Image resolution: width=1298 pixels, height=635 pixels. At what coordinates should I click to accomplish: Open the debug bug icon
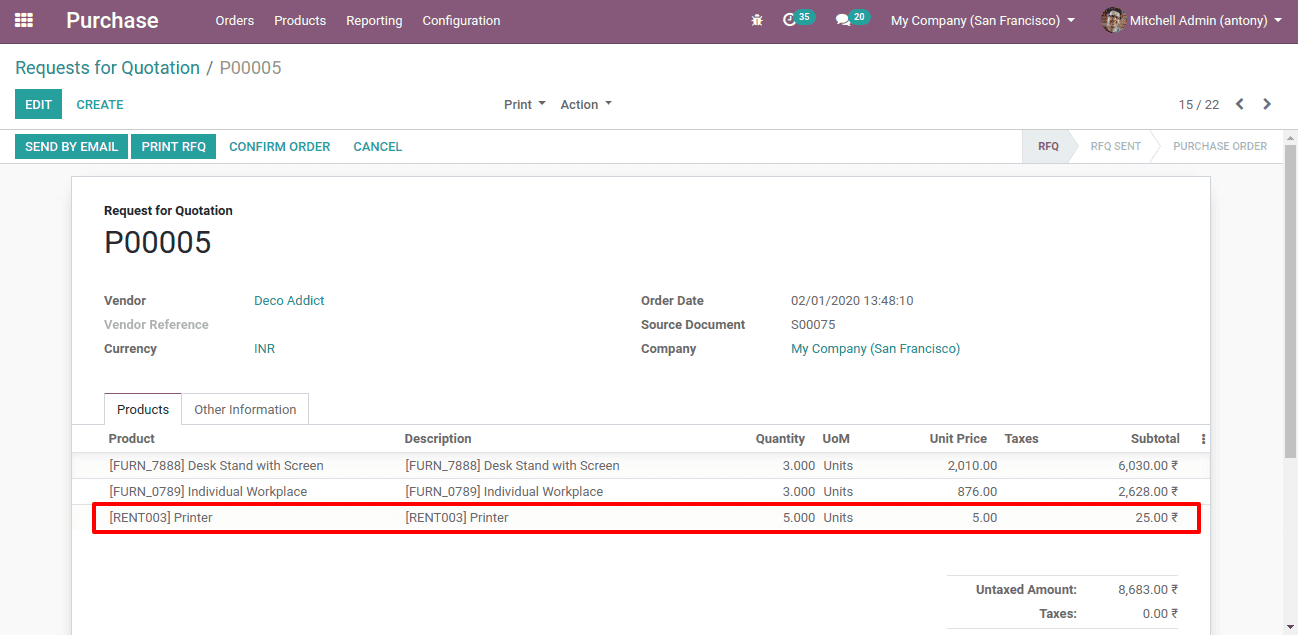pos(757,20)
